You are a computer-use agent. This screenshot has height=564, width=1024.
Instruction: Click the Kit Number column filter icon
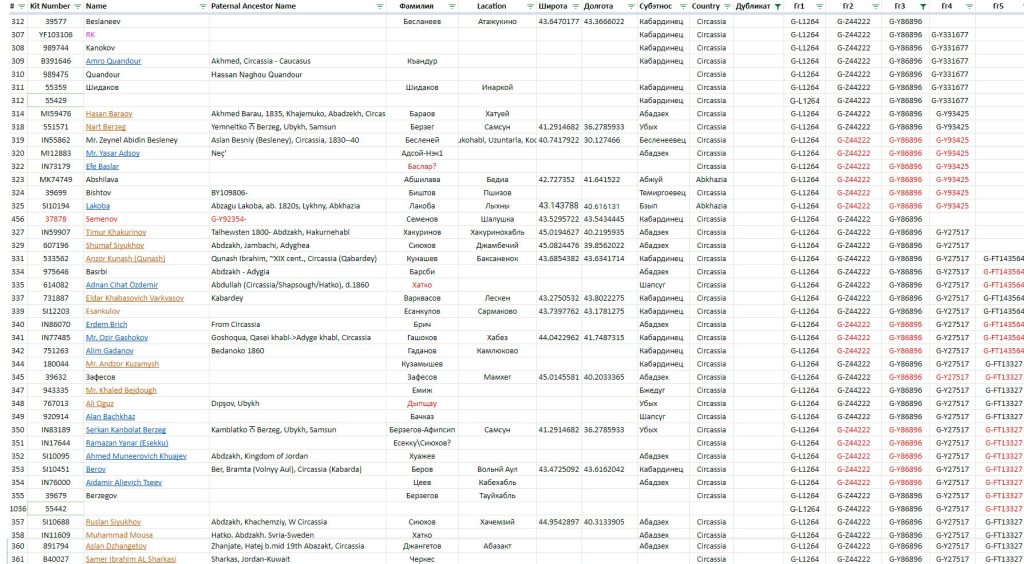78,6
